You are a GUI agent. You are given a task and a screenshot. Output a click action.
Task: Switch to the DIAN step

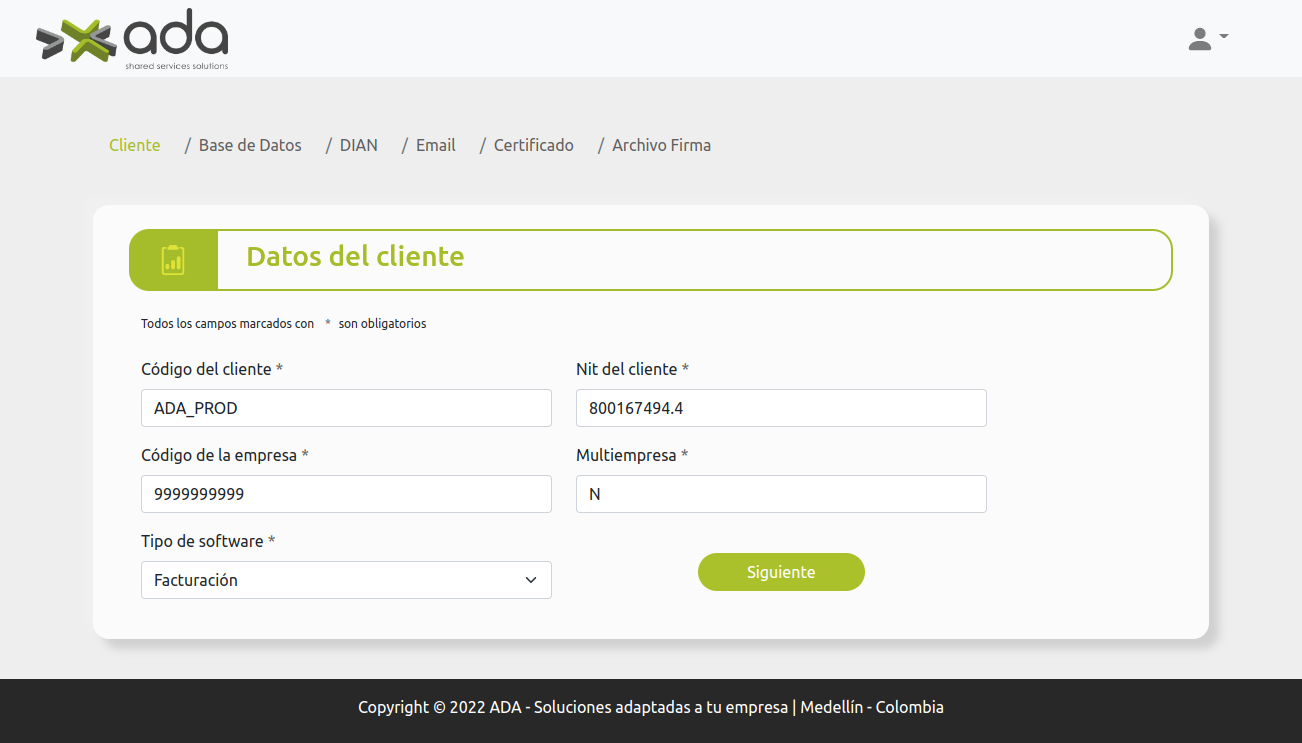pyautogui.click(x=358, y=145)
